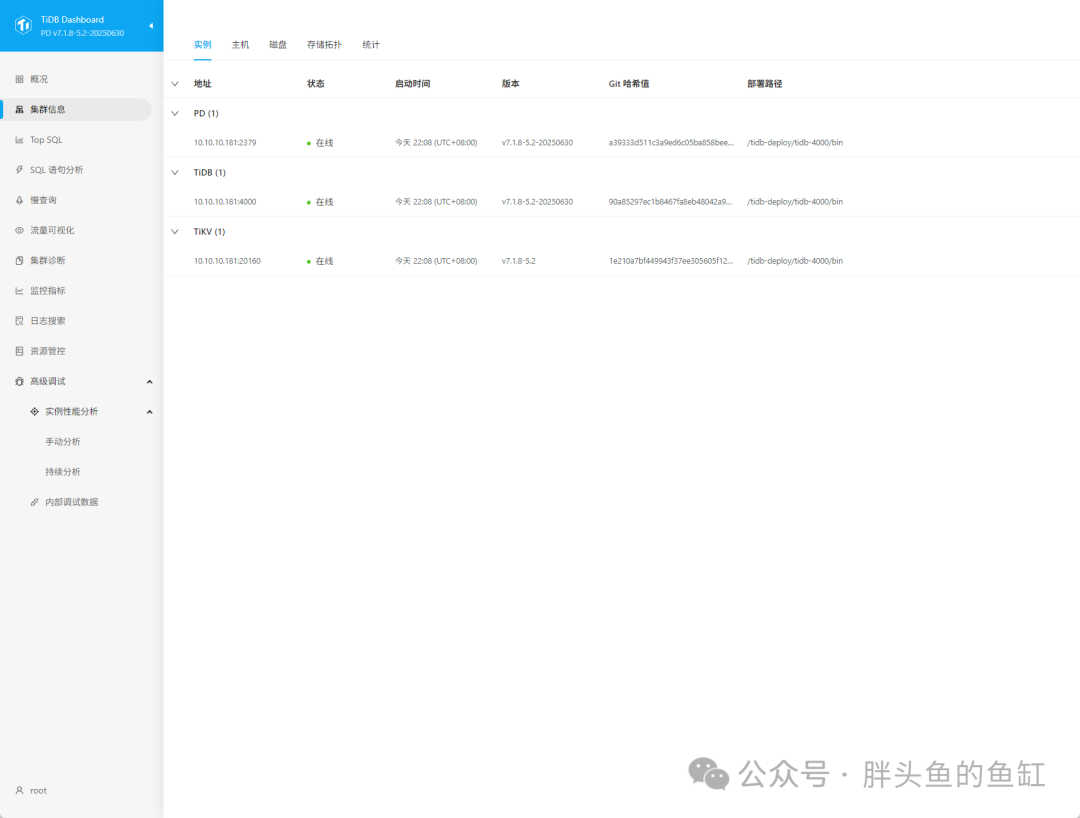Click the Git 哈希值 column header
This screenshot has width=1080, height=818.
(x=629, y=84)
